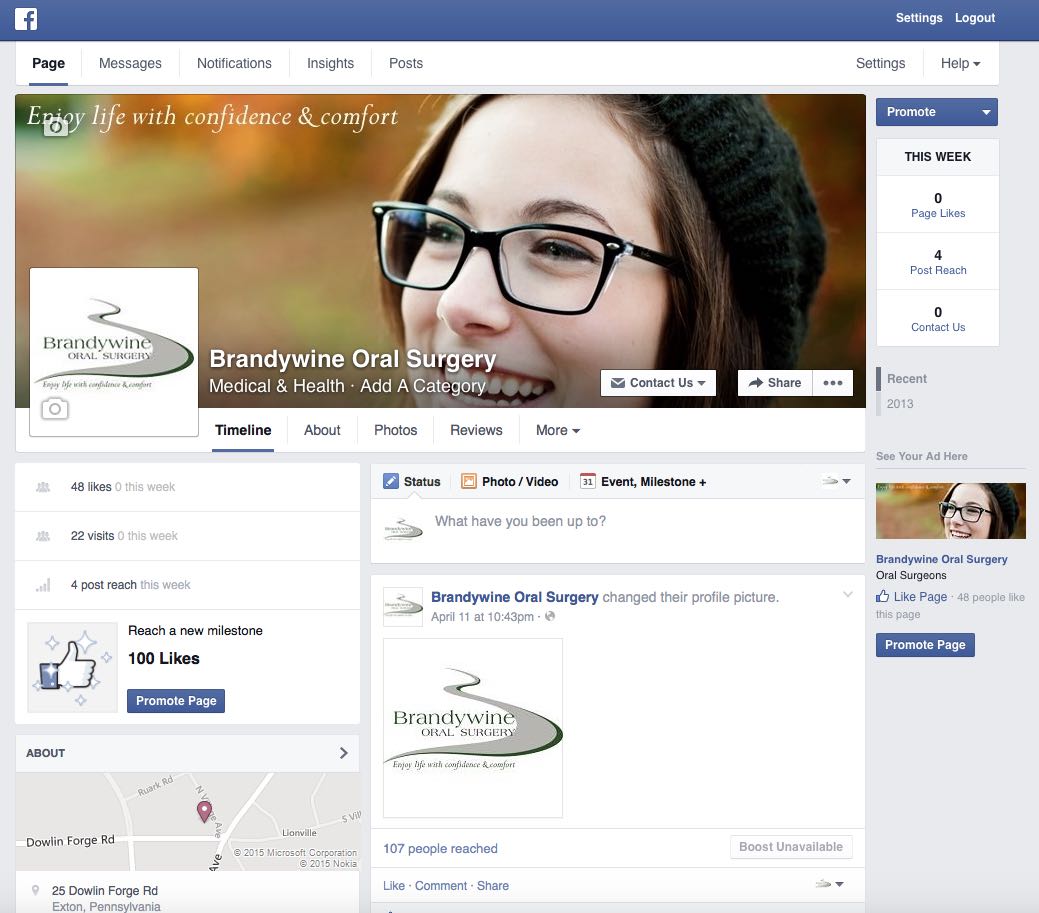This screenshot has height=913, width=1039.
Task: Expand the ABOUT section arrow
Action: (343, 753)
